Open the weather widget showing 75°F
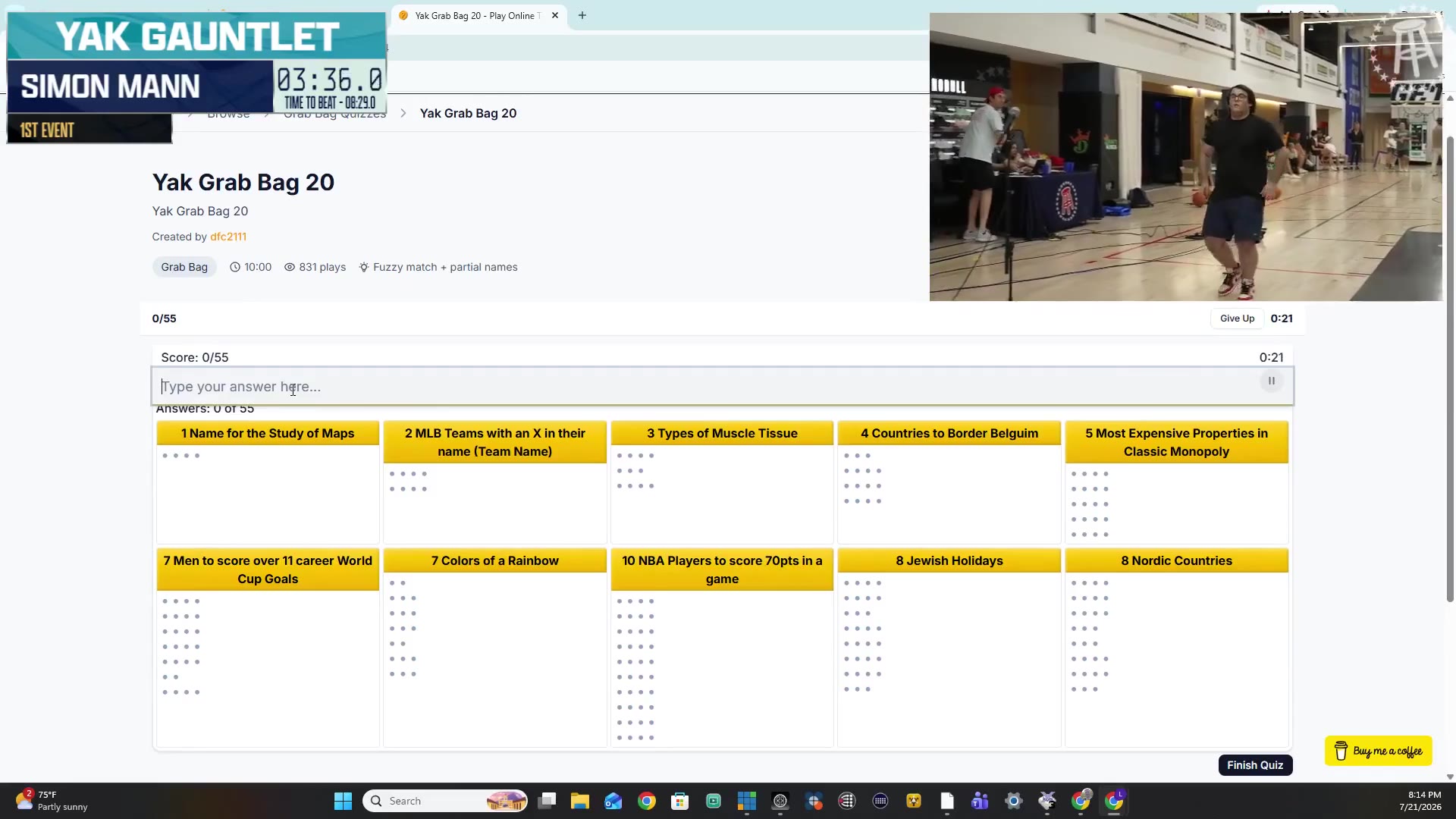 pos(52,801)
